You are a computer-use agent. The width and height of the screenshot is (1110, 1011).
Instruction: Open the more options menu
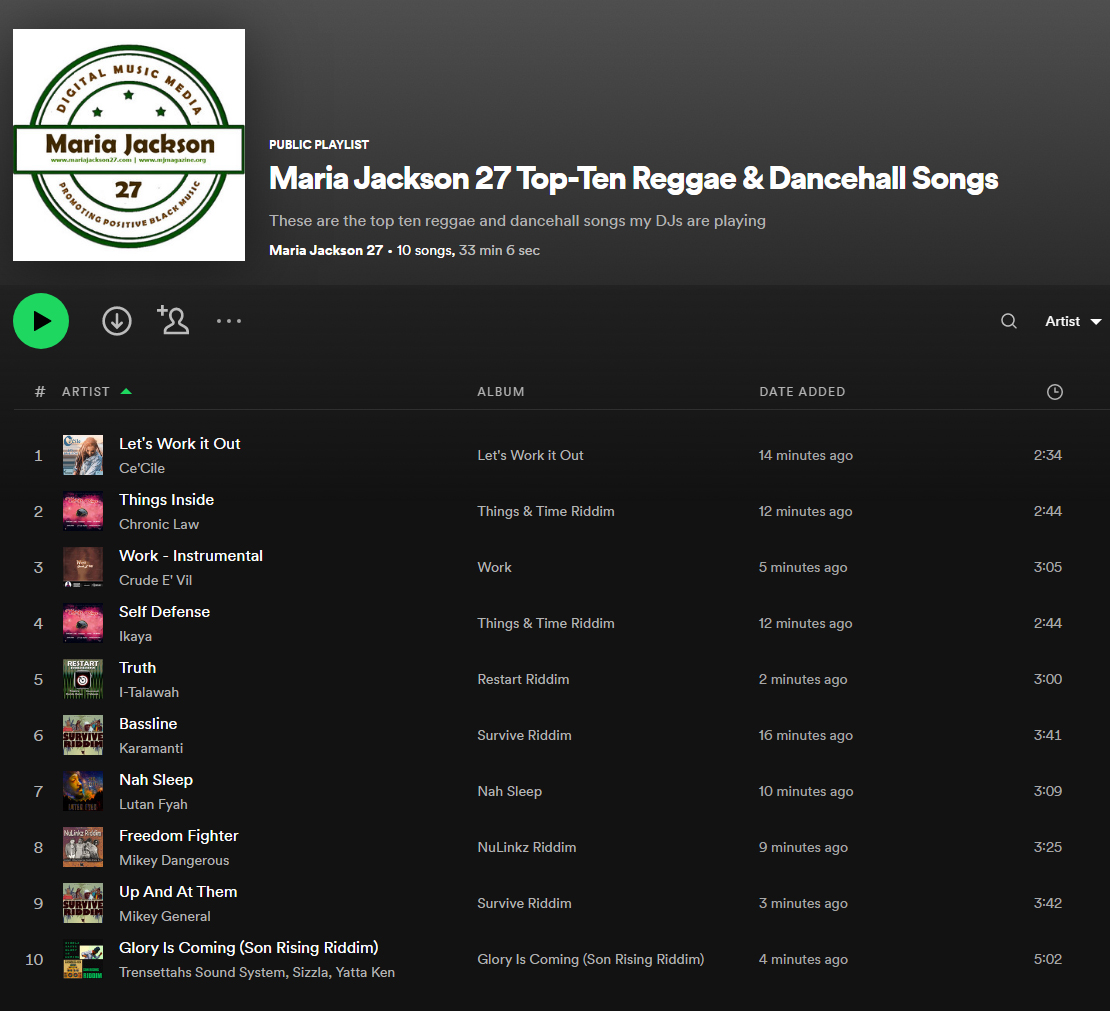point(229,321)
